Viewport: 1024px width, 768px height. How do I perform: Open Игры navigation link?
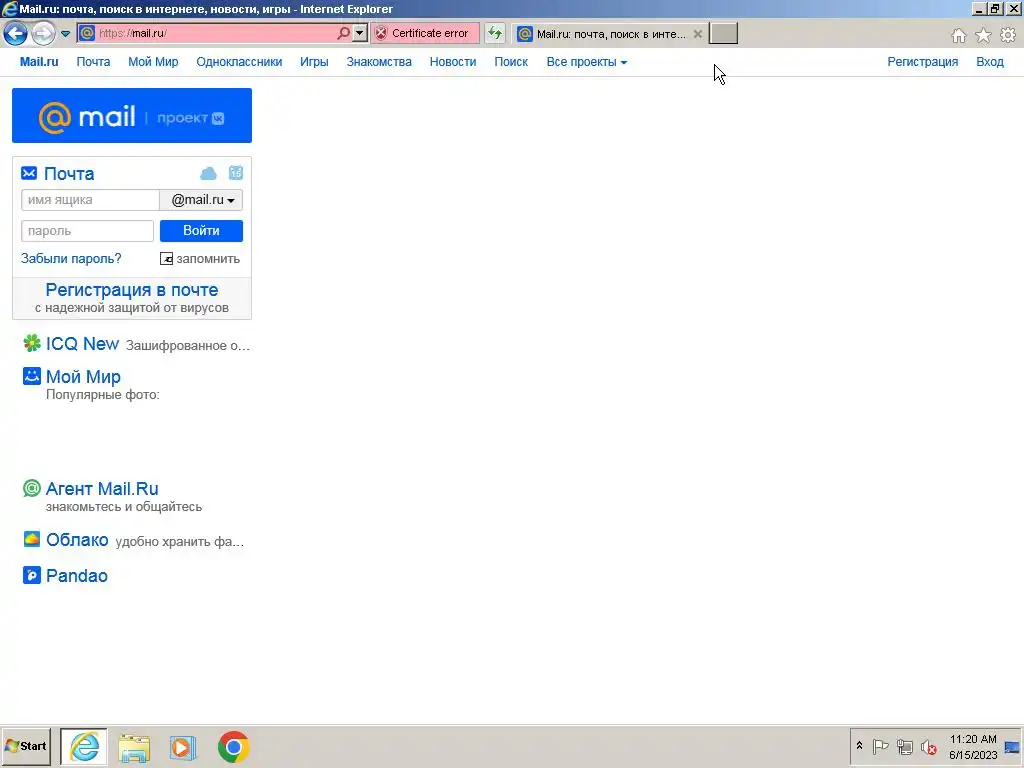point(314,61)
